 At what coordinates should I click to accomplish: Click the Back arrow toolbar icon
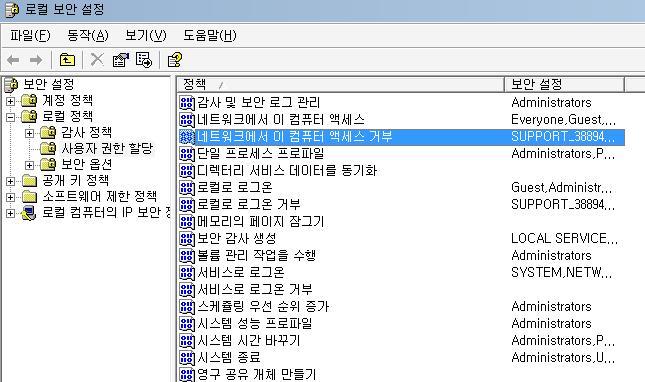13,60
